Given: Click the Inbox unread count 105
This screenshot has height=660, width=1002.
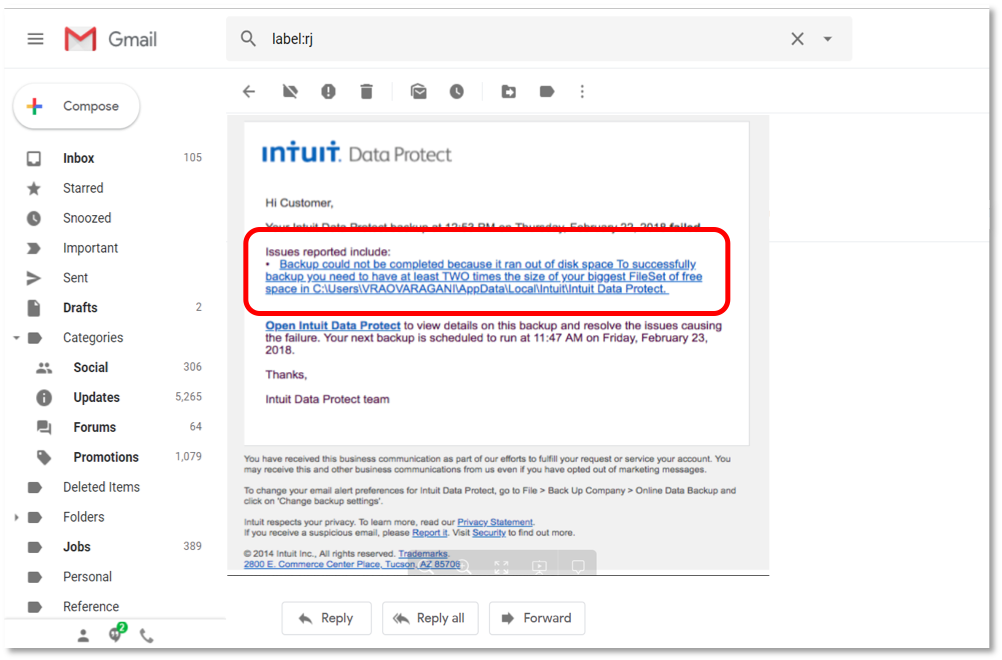Looking at the screenshot, I should (x=192, y=158).
